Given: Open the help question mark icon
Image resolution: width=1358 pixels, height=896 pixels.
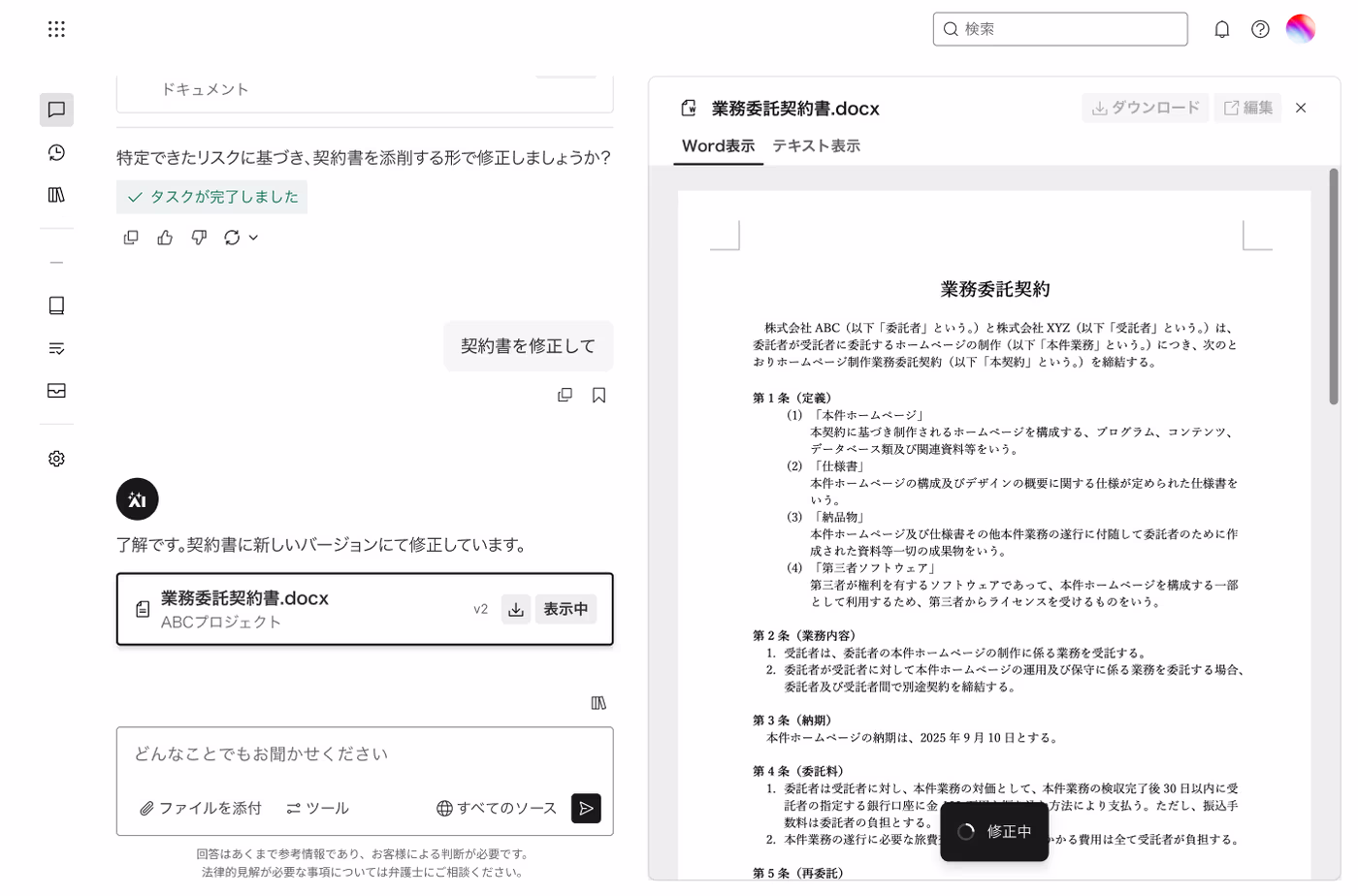Looking at the screenshot, I should [x=1260, y=29].
